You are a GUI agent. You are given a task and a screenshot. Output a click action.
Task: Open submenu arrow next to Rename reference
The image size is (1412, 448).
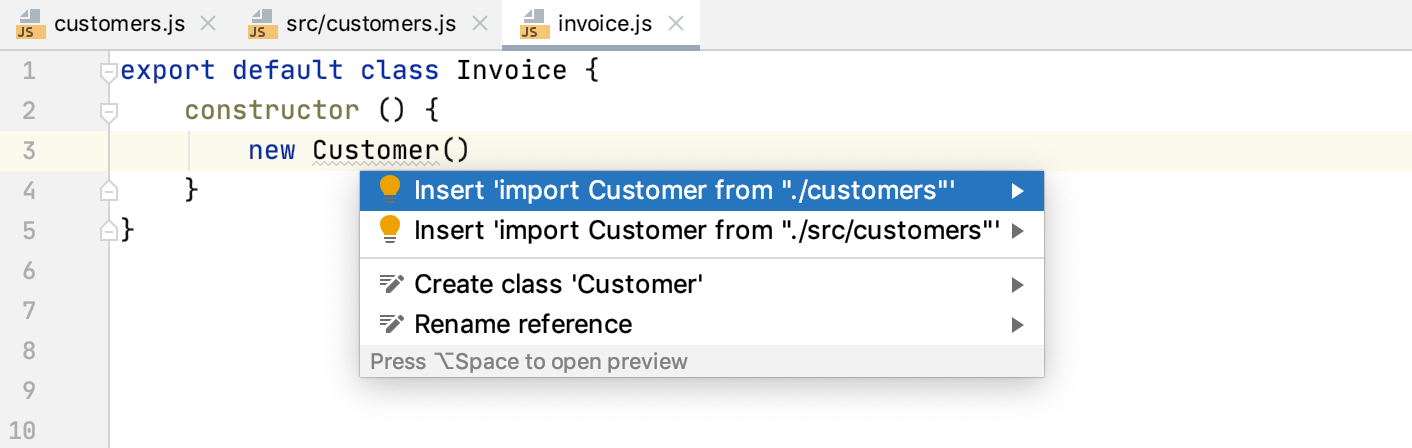point(1017,325)
